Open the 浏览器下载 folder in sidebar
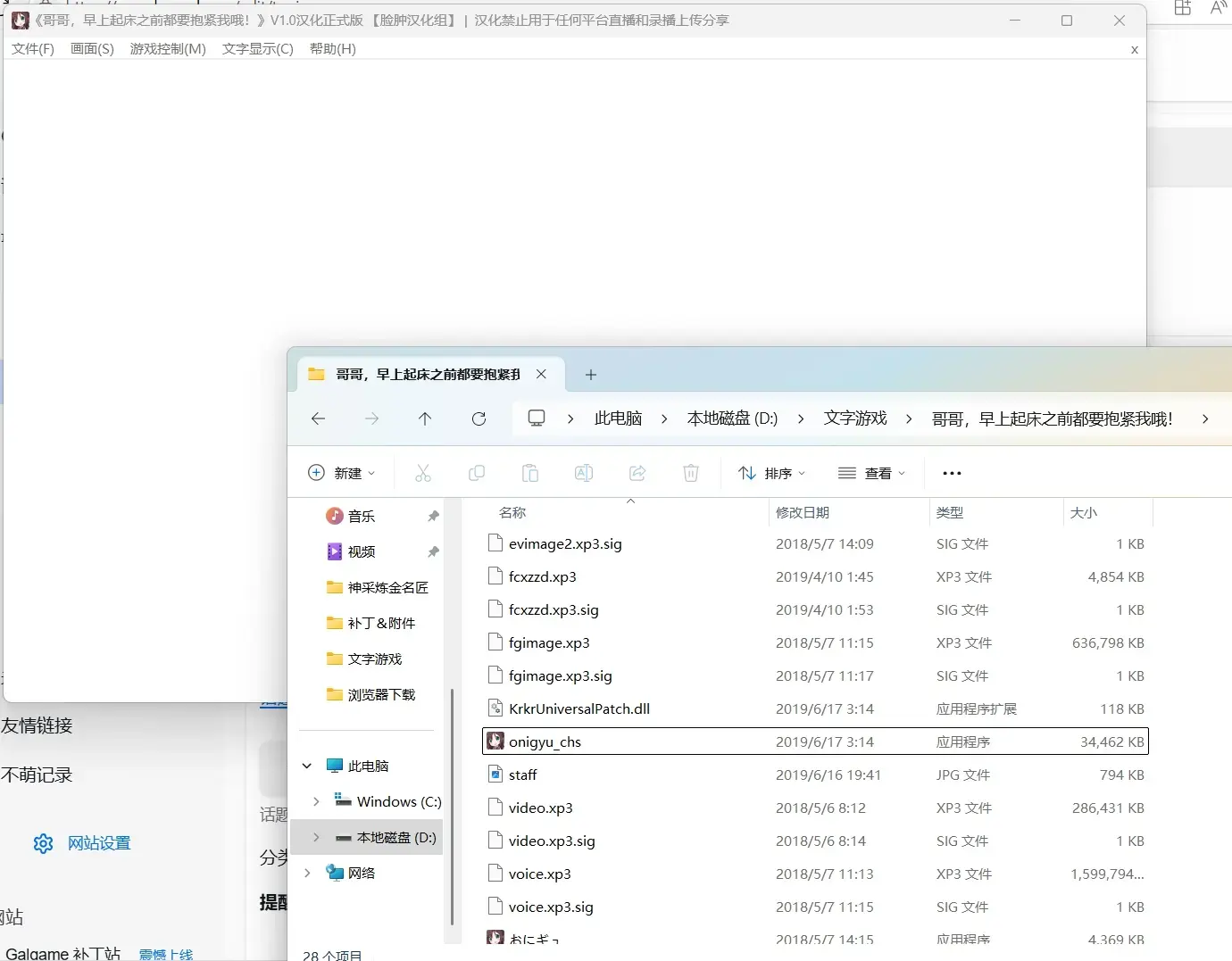This screenshot has width=1232, height=961. pos(371,695)
